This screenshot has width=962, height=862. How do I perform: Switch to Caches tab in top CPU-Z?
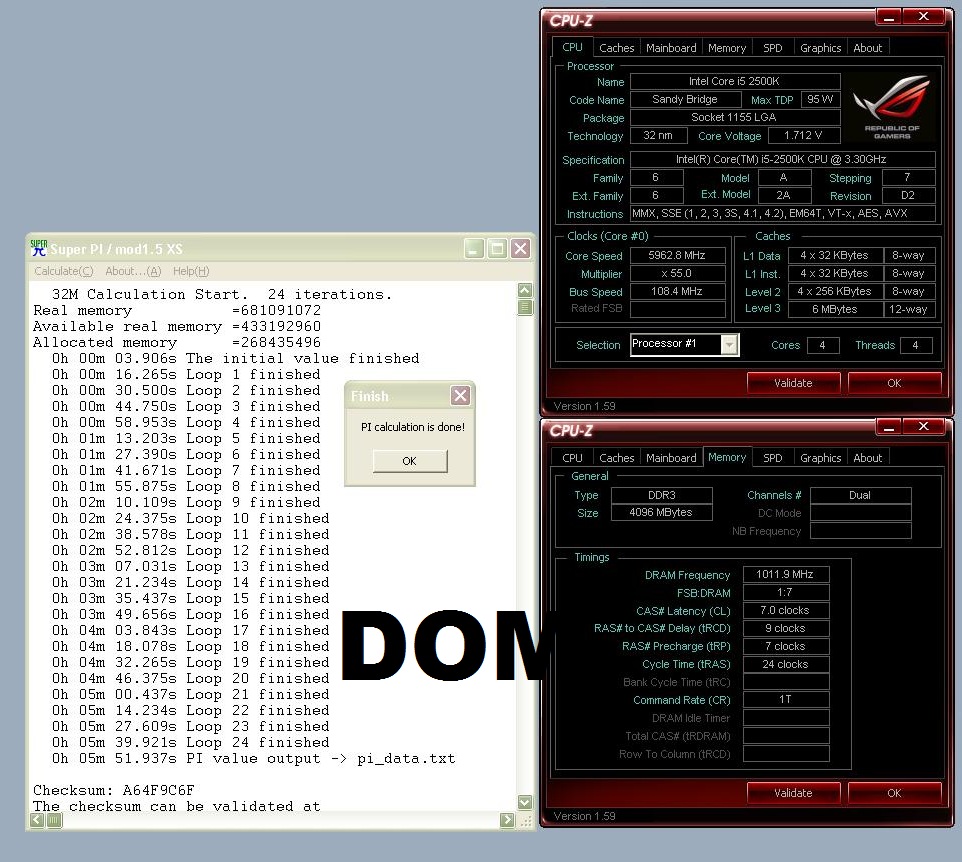616,48
